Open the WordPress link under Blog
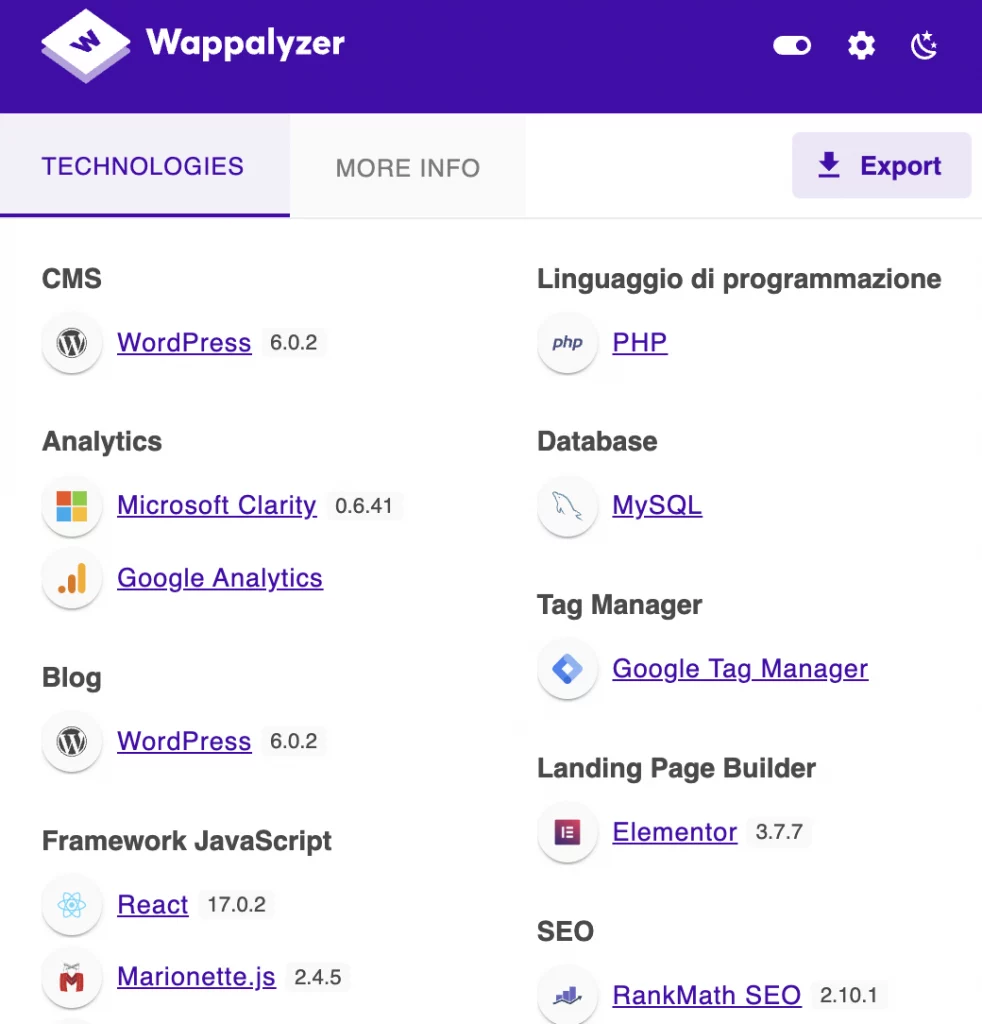This screenshot has width=982, height=1024. click(x=184, y=741)
